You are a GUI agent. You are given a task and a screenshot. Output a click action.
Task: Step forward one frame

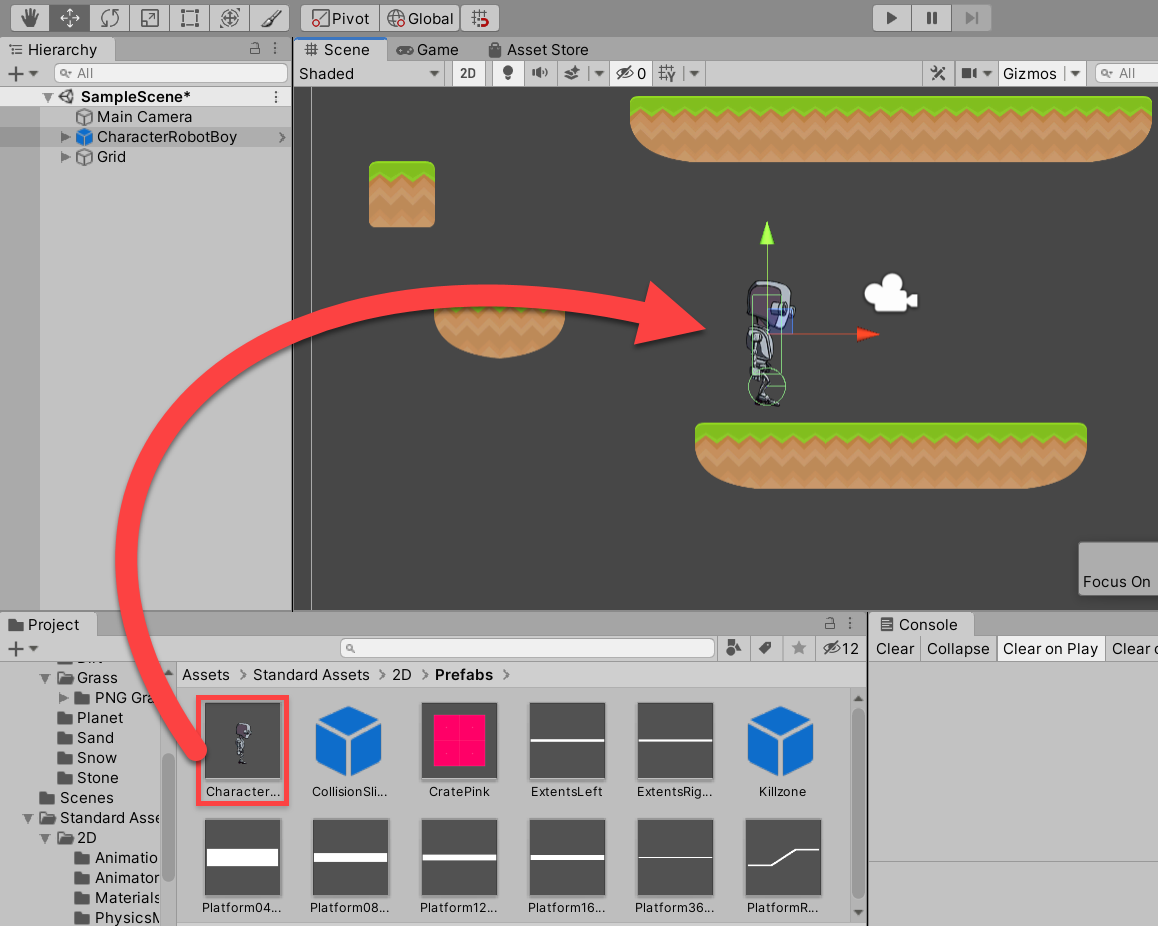(x=972, y=18)
